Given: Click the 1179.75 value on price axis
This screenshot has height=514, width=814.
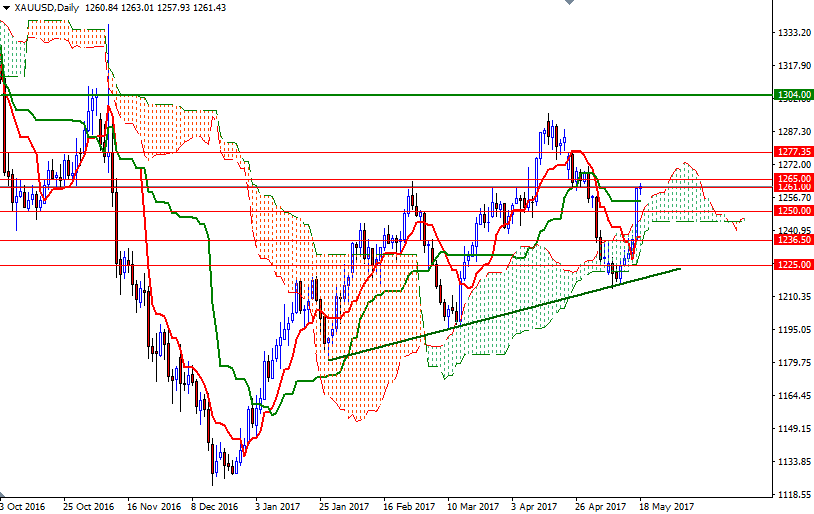Looking at the screenshot, I should pos(794,363).
